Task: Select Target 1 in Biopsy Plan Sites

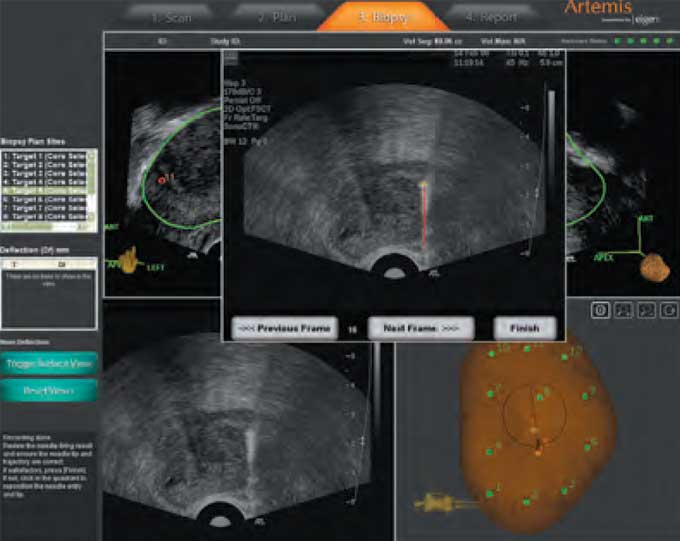Action: coord(45,156)
